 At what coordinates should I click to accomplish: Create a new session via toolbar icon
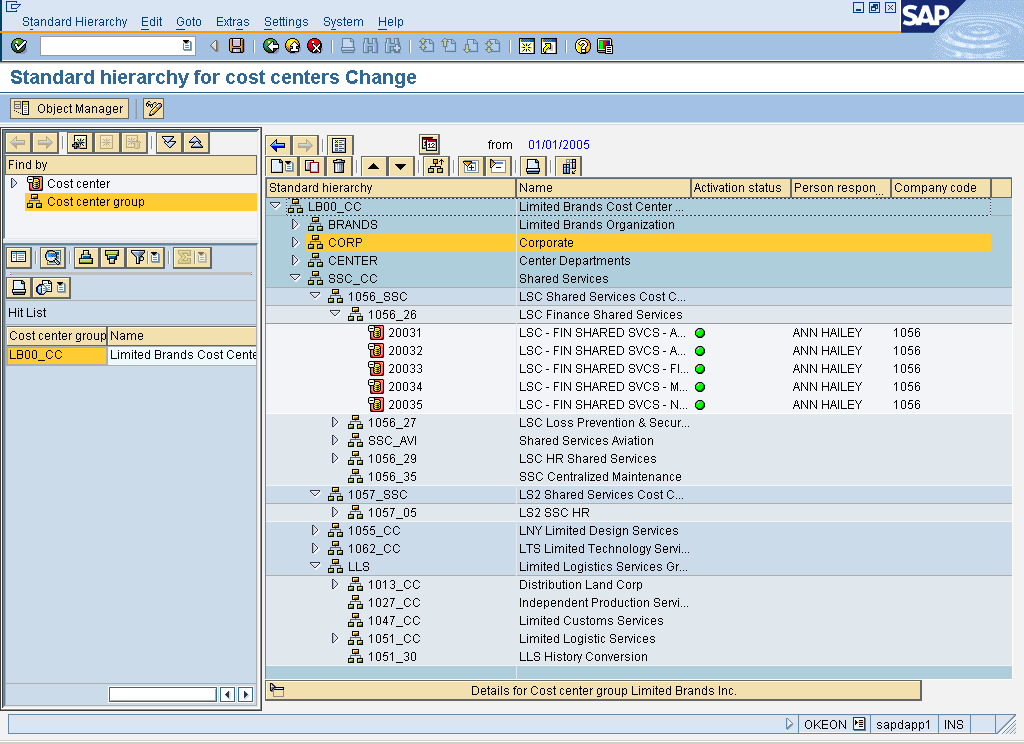[527, 46]
